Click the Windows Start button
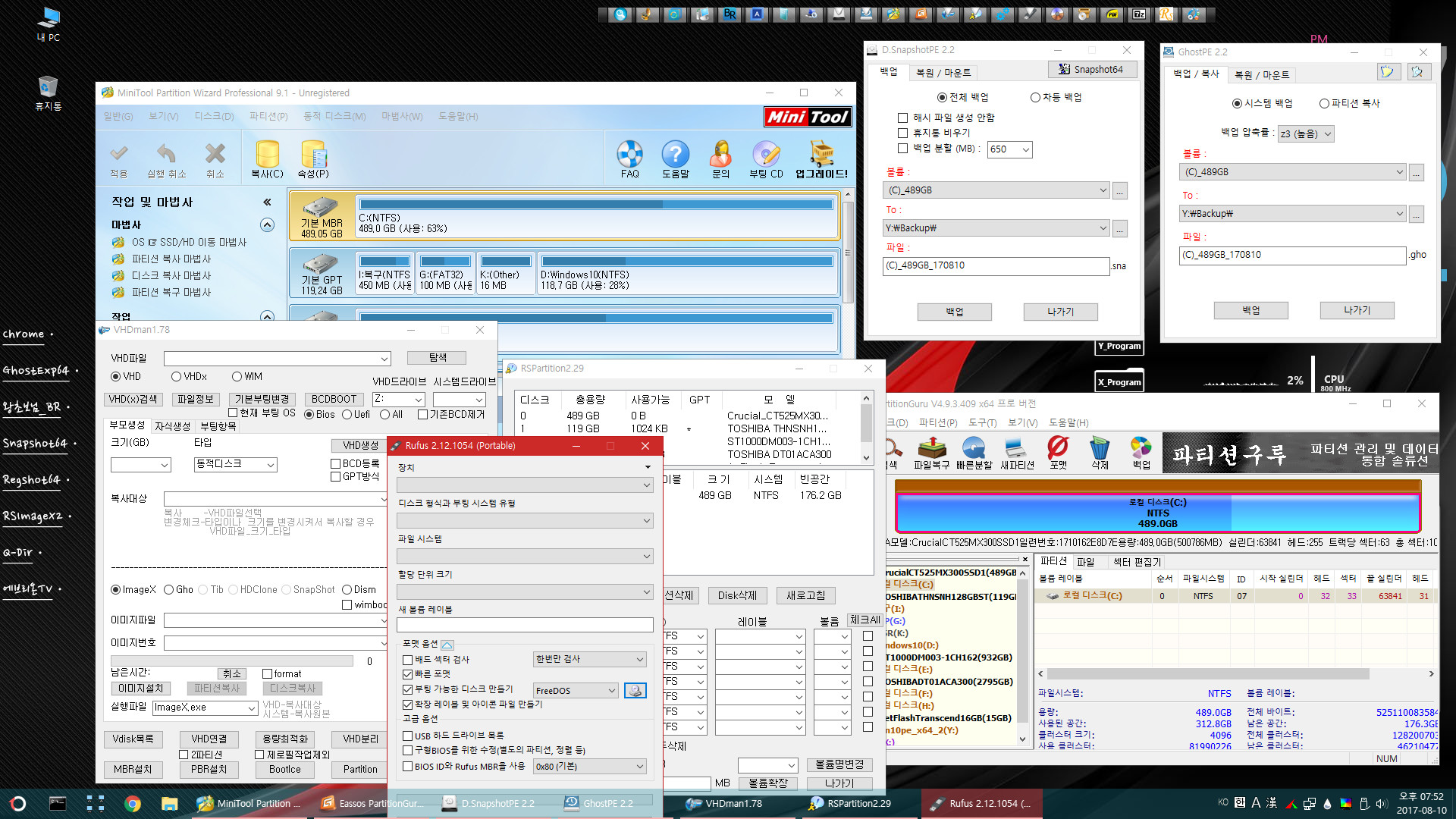 pos(18,804)
